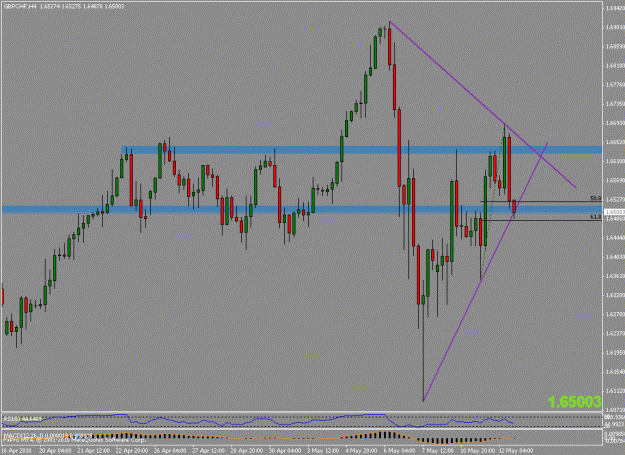Click the 28 Apr 20:00 time label
Screen dimensions: 625x455
point(247,451)
